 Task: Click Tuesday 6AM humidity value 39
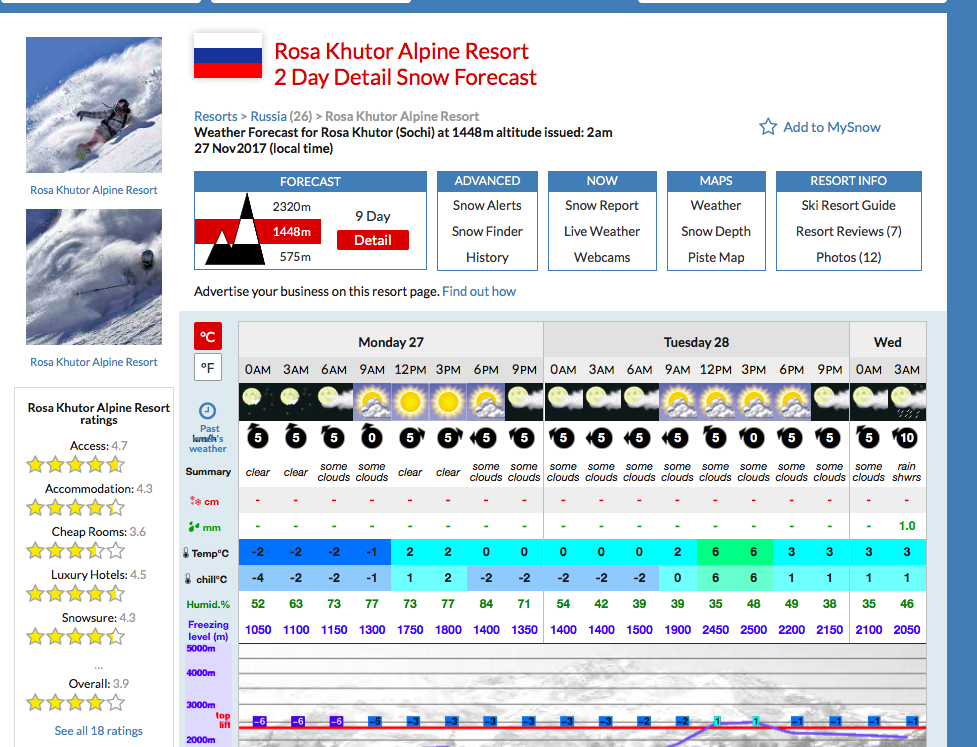639,604
